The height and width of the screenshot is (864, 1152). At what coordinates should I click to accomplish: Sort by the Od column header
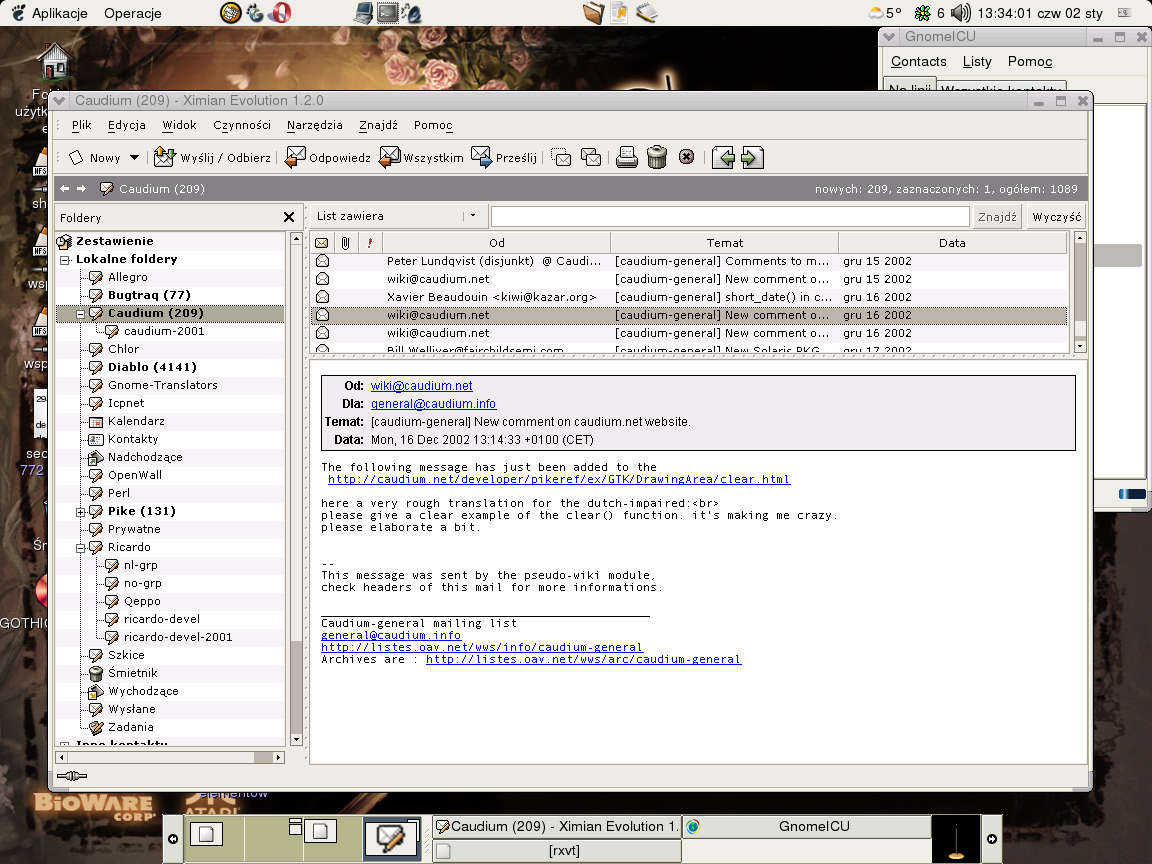point(497,243)
